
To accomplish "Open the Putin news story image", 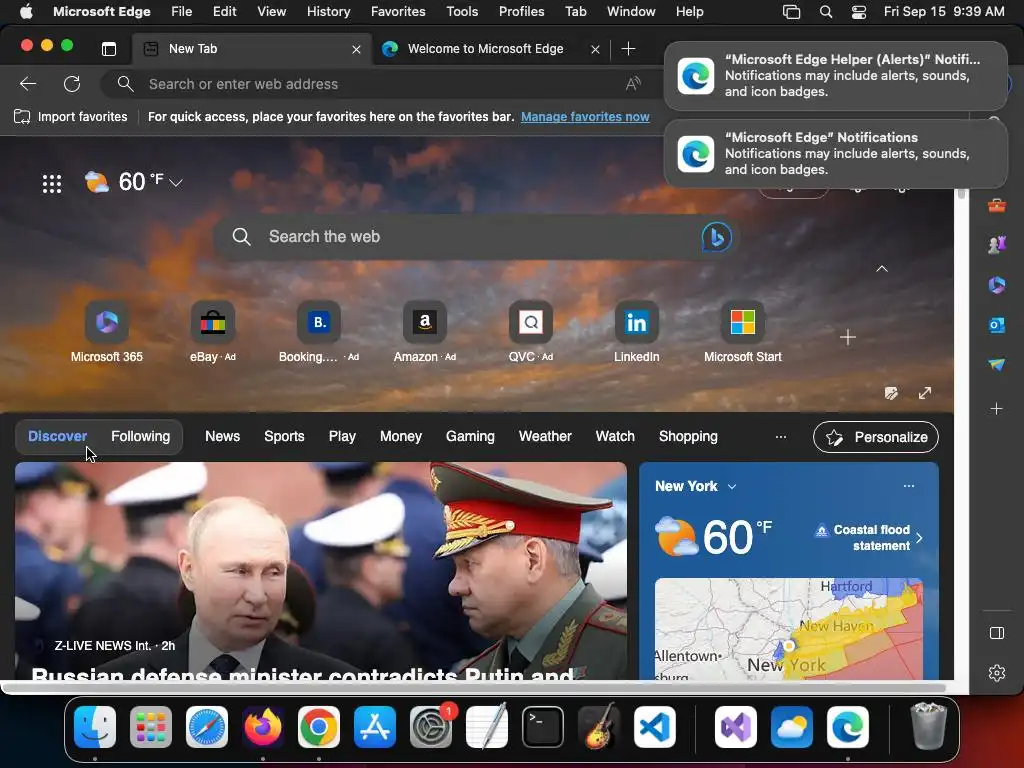I will 321,571.
